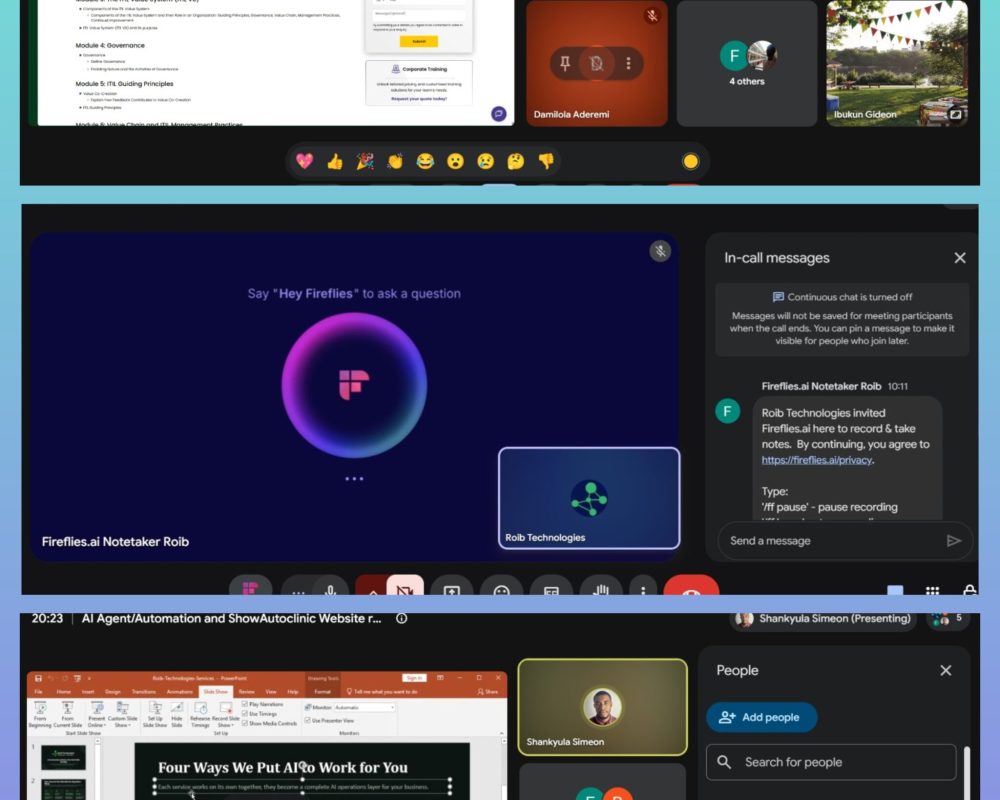Toggle the Play Narrations checkbox

[245, 704]
